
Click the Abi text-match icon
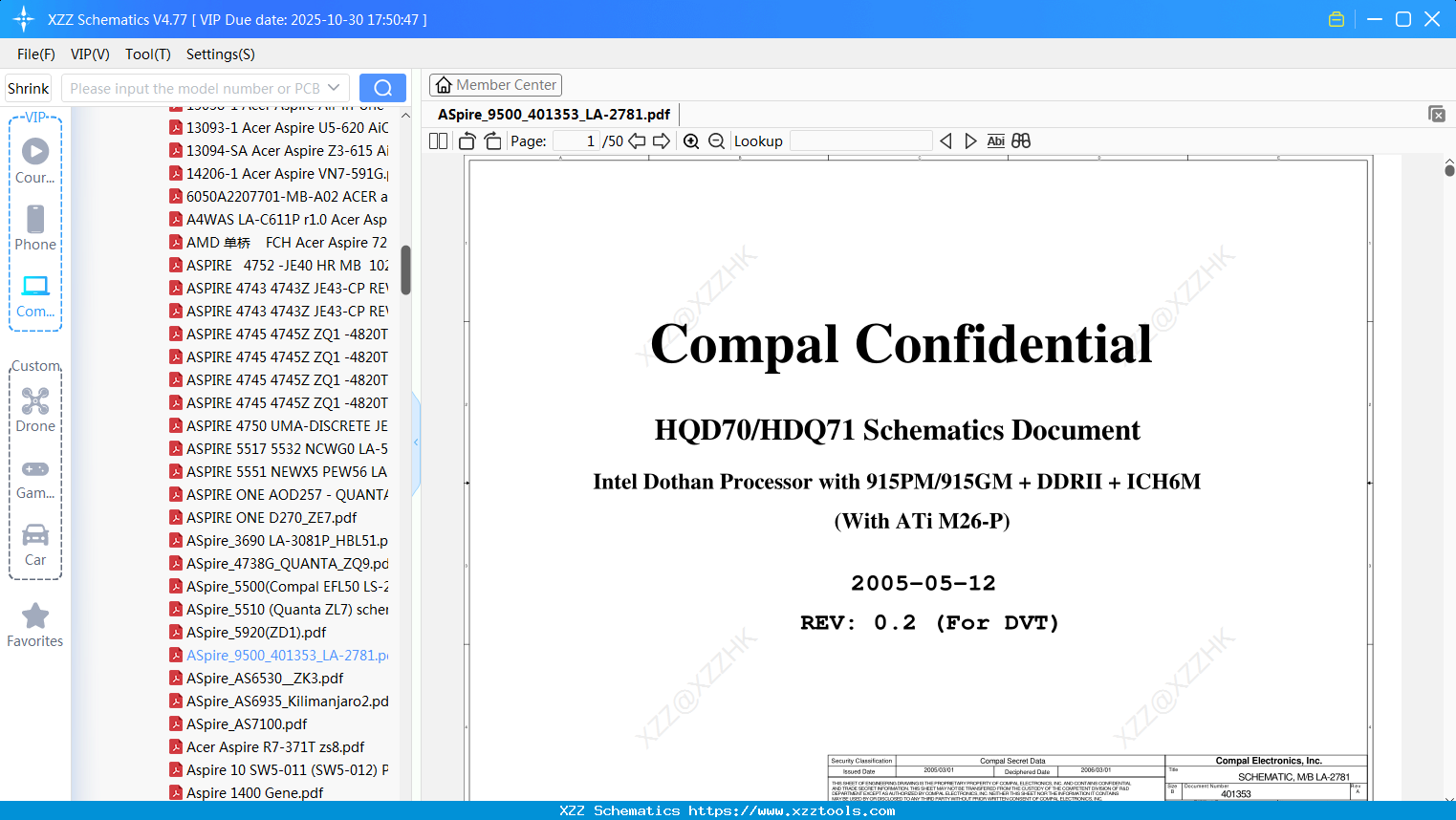tap(995, 141)
